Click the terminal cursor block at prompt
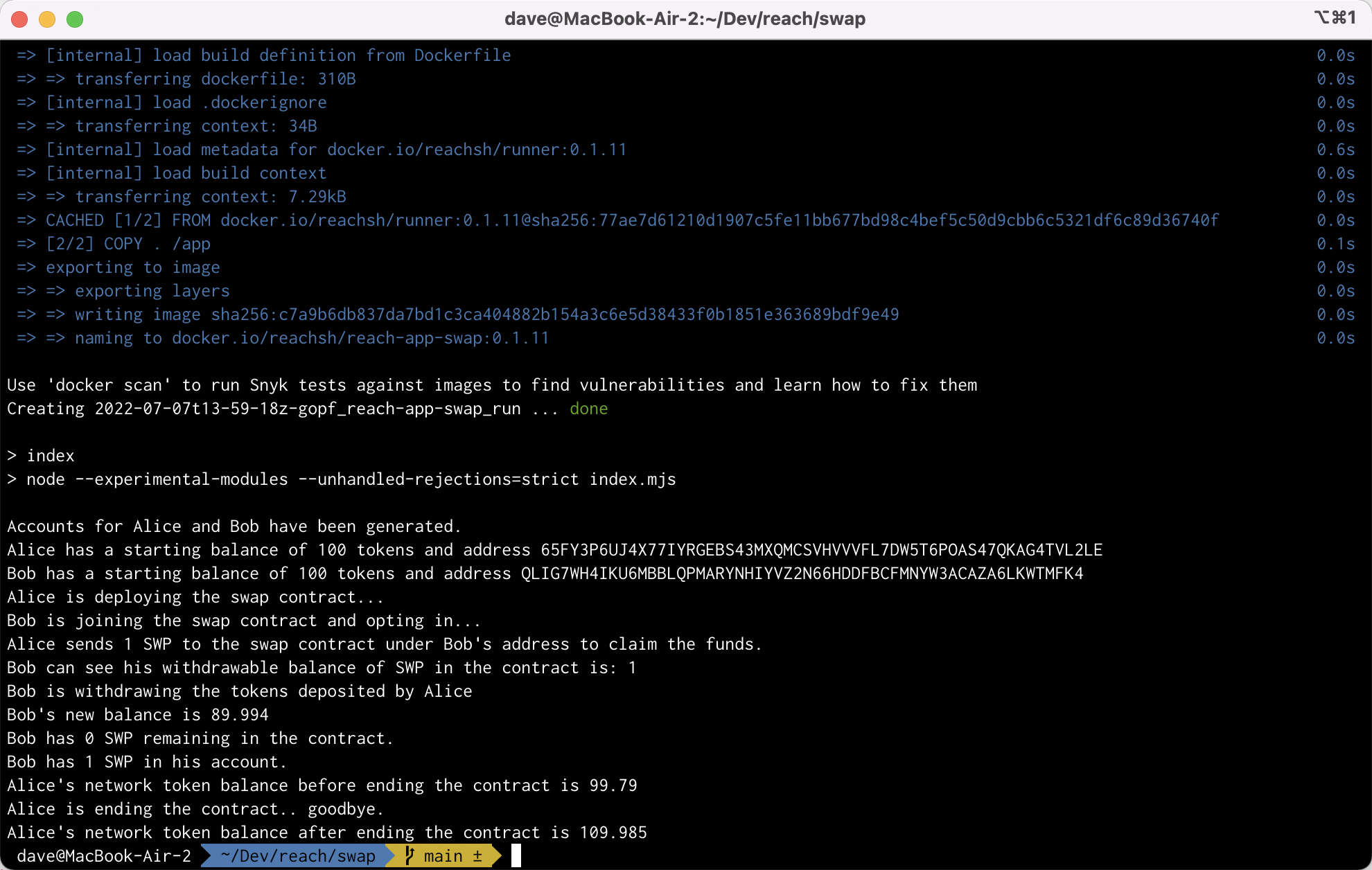The height and width of the screenshot is (870, 1372). [x=516, y=855]
